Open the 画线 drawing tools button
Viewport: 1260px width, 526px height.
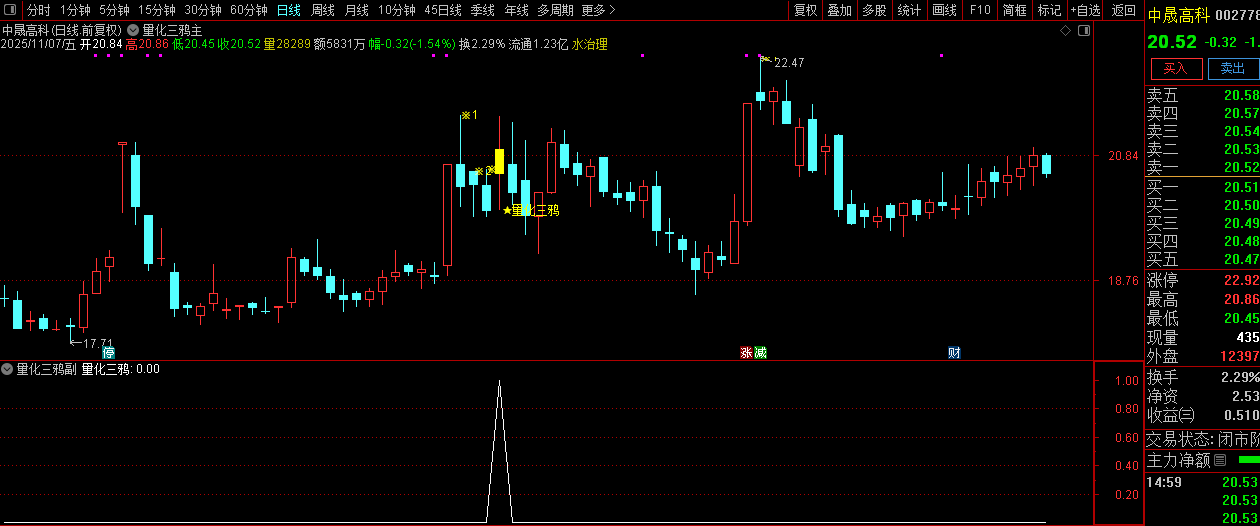click(x=945, y=10)
